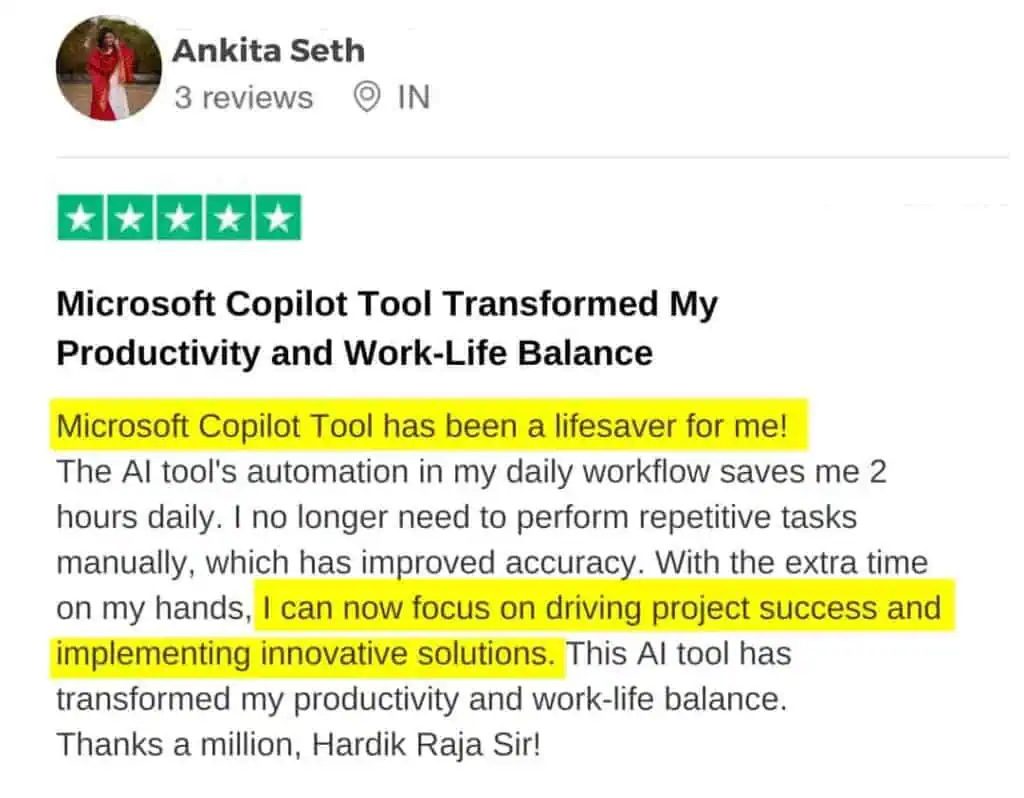
Task: Click the "IN" country label
Action: [x=413, y=98]
